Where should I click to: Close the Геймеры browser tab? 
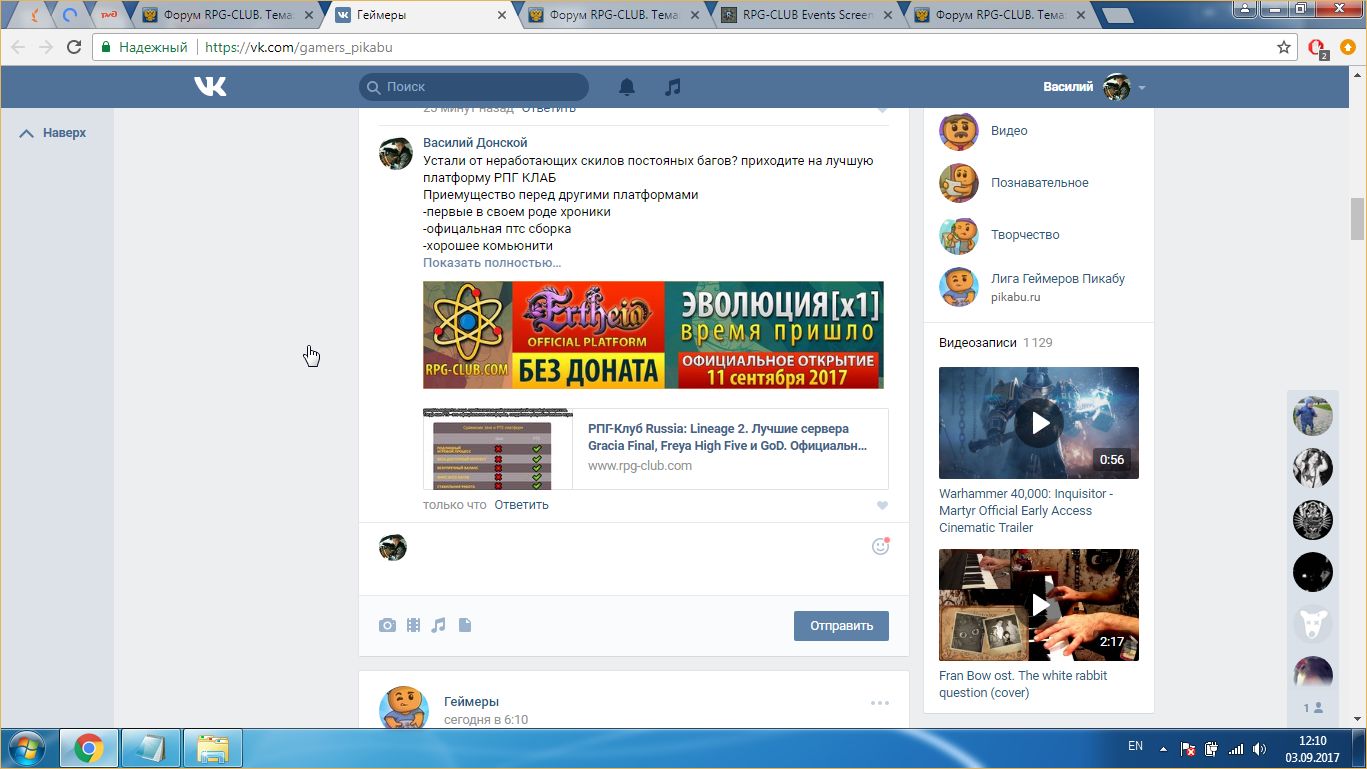pos(503,15)
